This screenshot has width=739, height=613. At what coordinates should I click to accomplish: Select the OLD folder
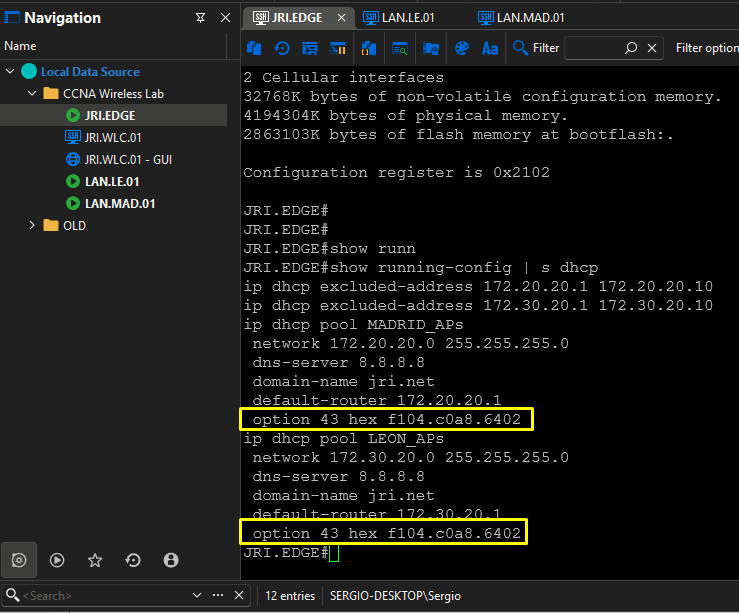(x=74, y=226)
